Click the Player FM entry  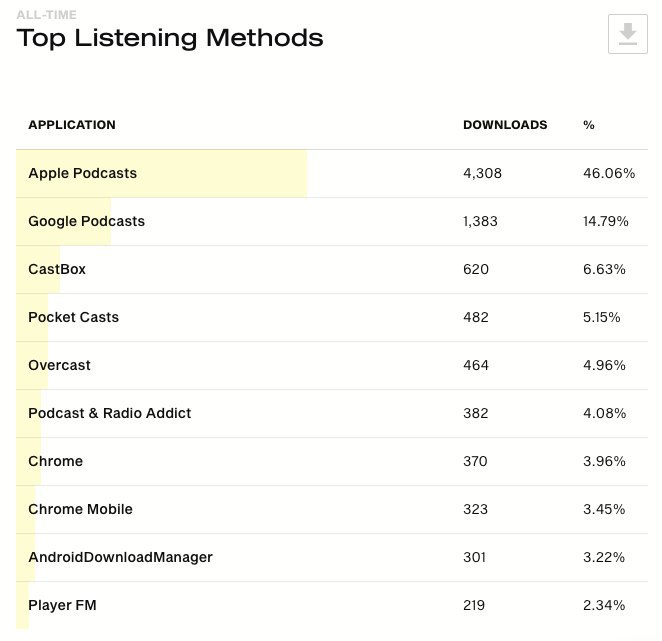point(62,605)
